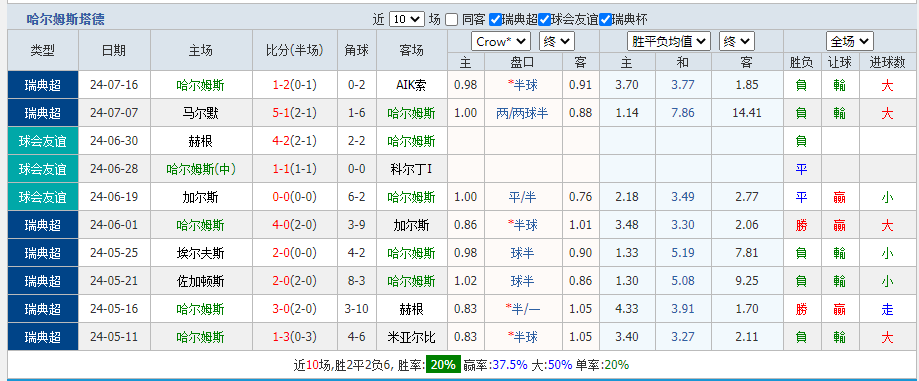Click home team 埃尔夫斯
This screenshot has height=381, width=919.
(x=200, y=253)
